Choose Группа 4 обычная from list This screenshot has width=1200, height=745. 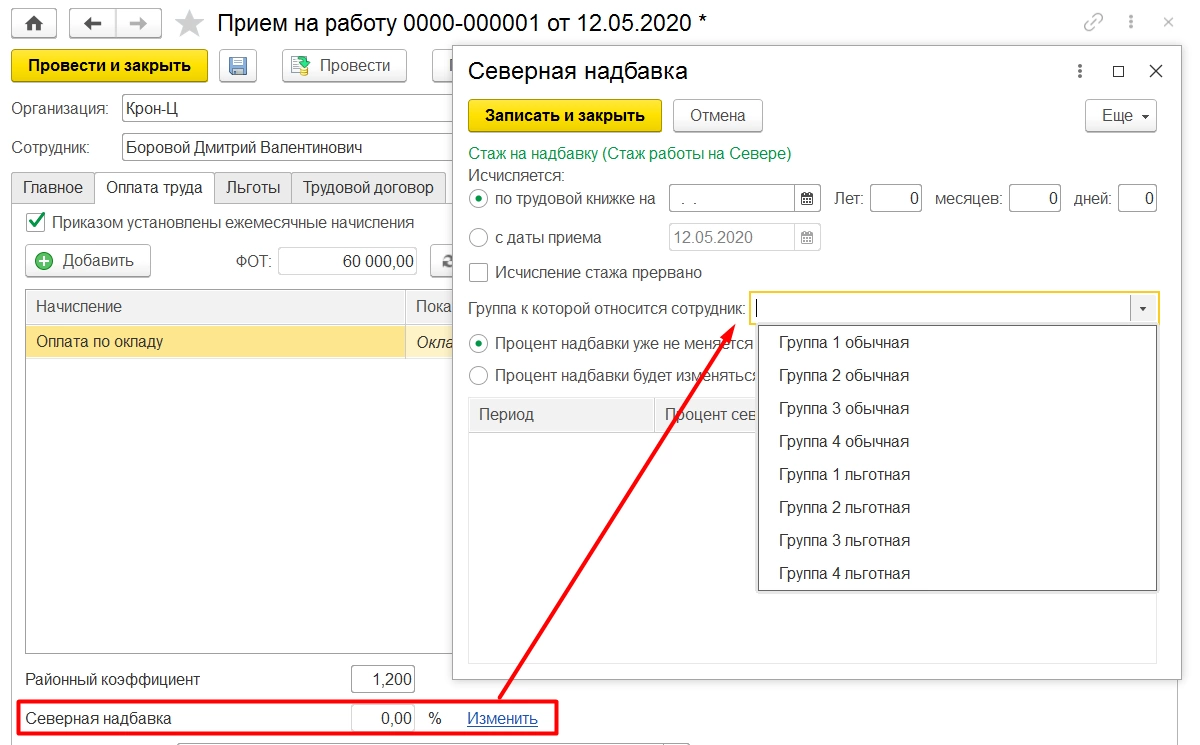[x=957, y=442]
